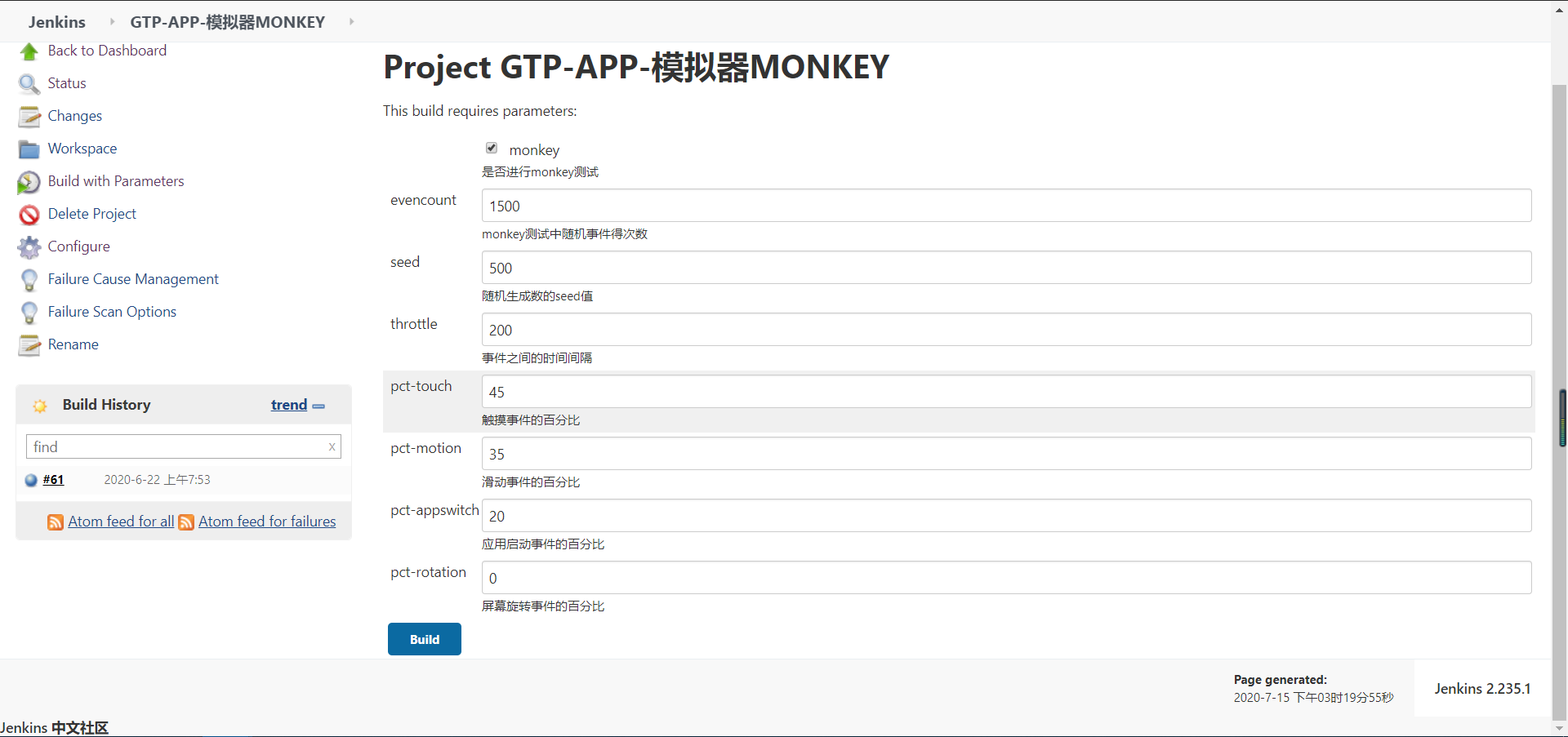
Task: Open Failure Cause Management link
Action: pyautogui.click(x=133, y=279)
